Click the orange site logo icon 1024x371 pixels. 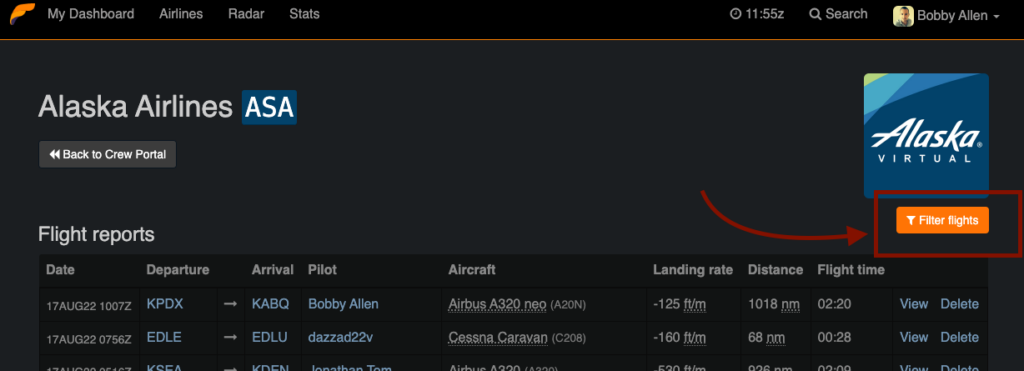tap(22, 14)
